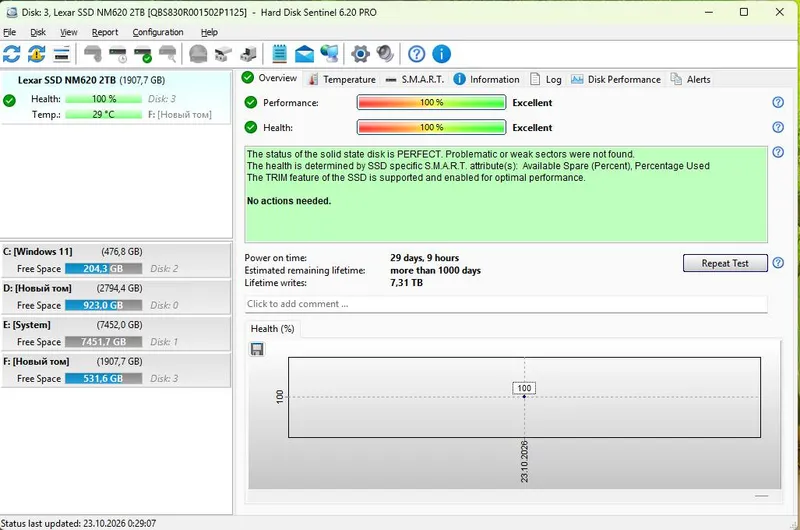The height and width of the screenshot is (530, 800).
Task: Switch to the Disk Performance tab
Action: (x=616, y=80)
